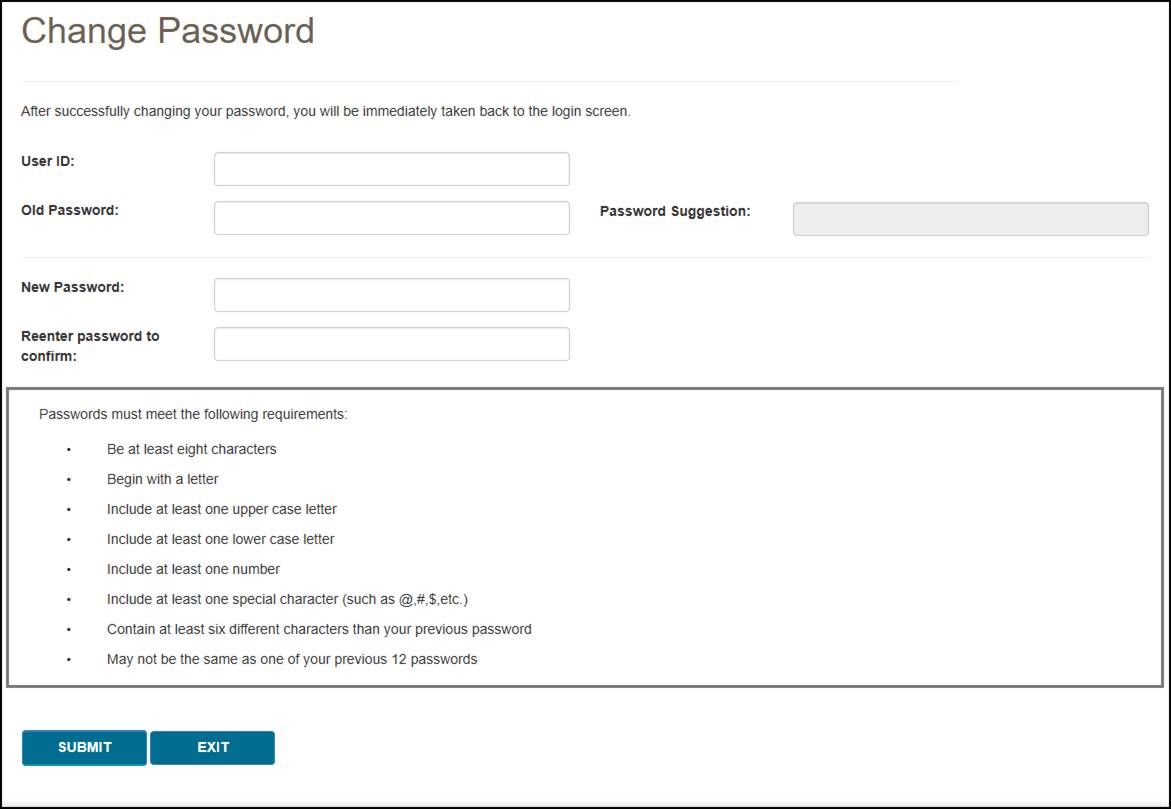
Task: Click the User ID input field
Action: (x=390, y=168)
